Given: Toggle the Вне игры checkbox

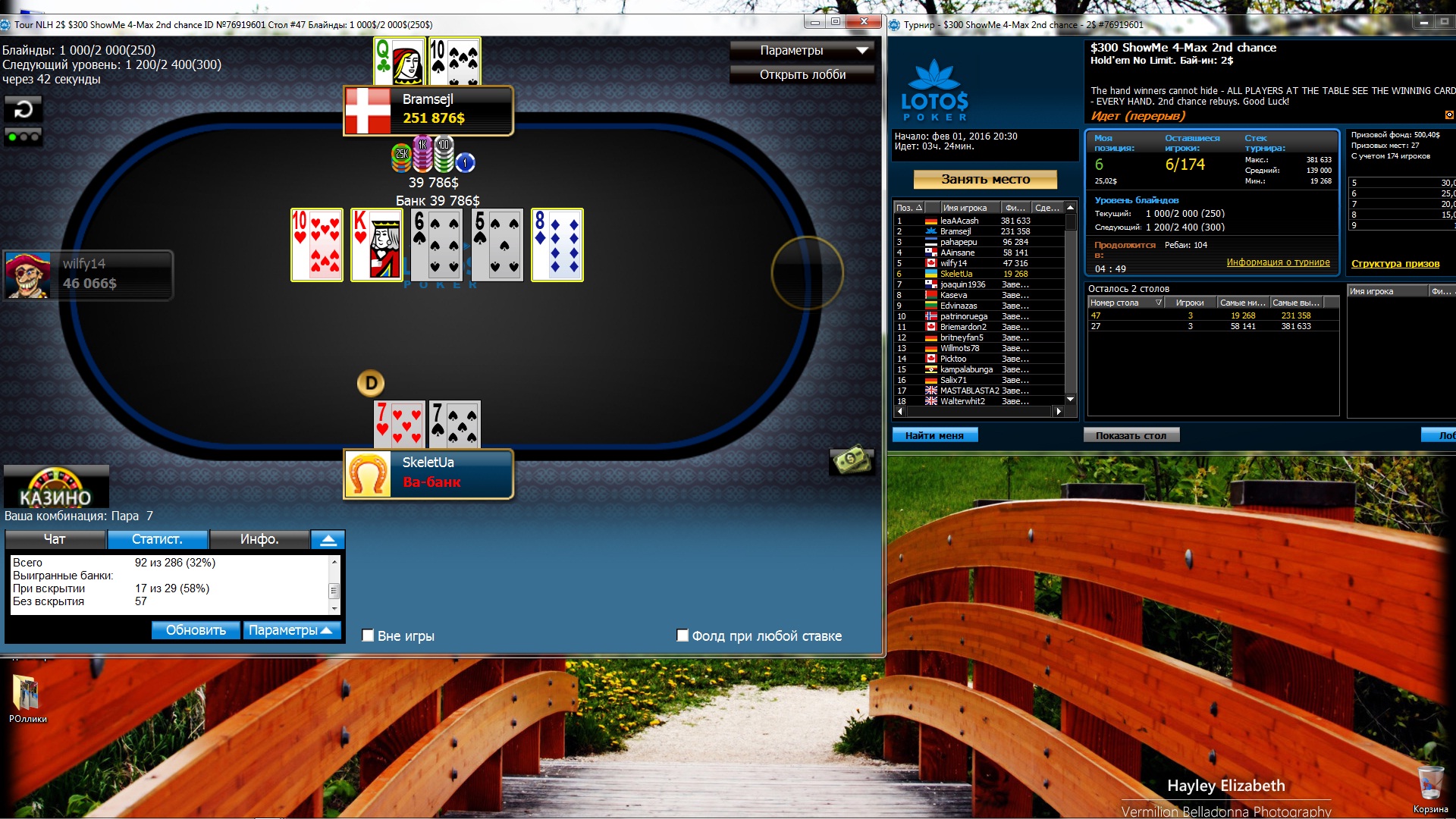Looking at the screenshot, I should (368, 635).
